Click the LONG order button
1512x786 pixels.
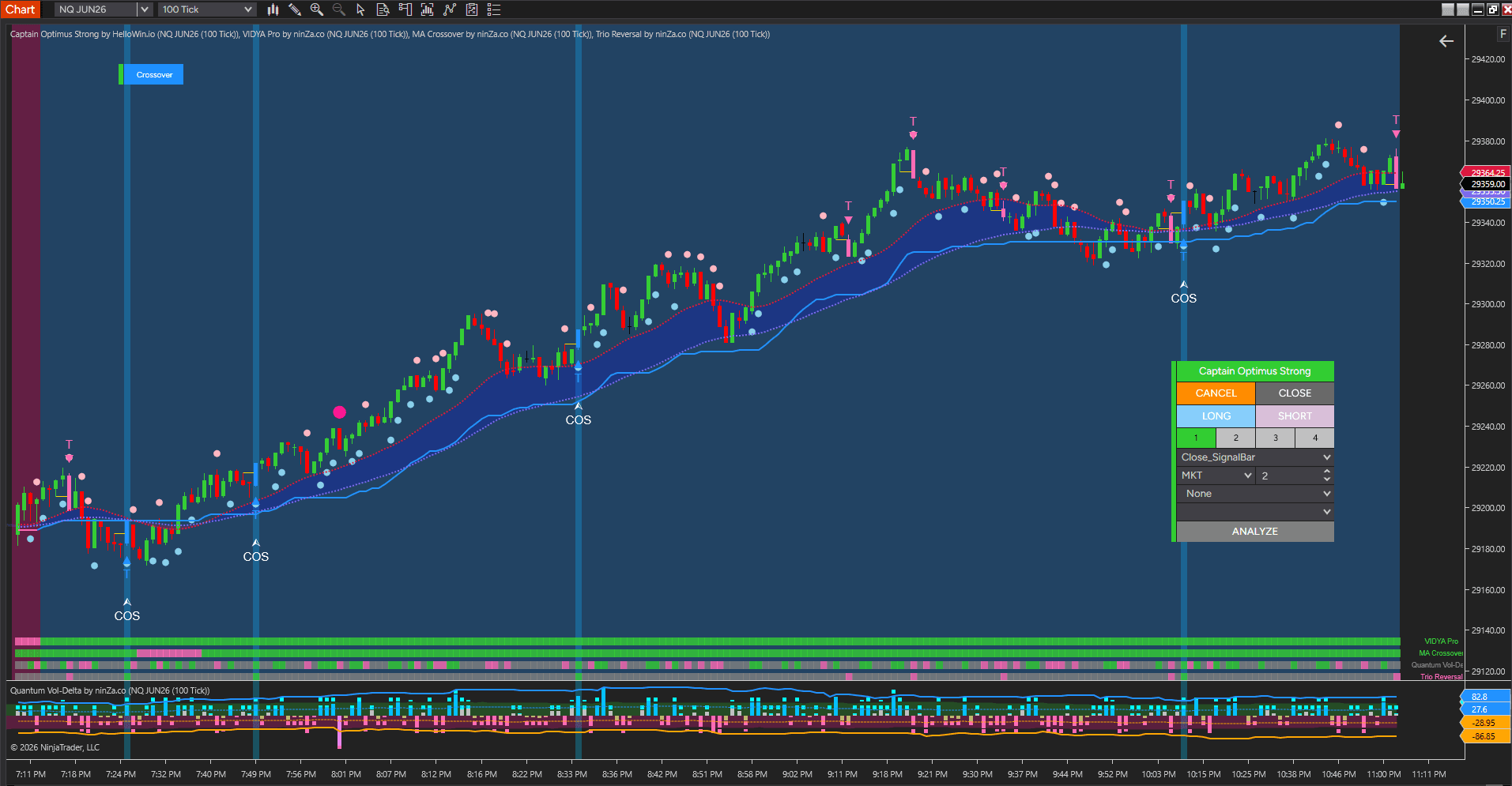[x=1216, y=416]
